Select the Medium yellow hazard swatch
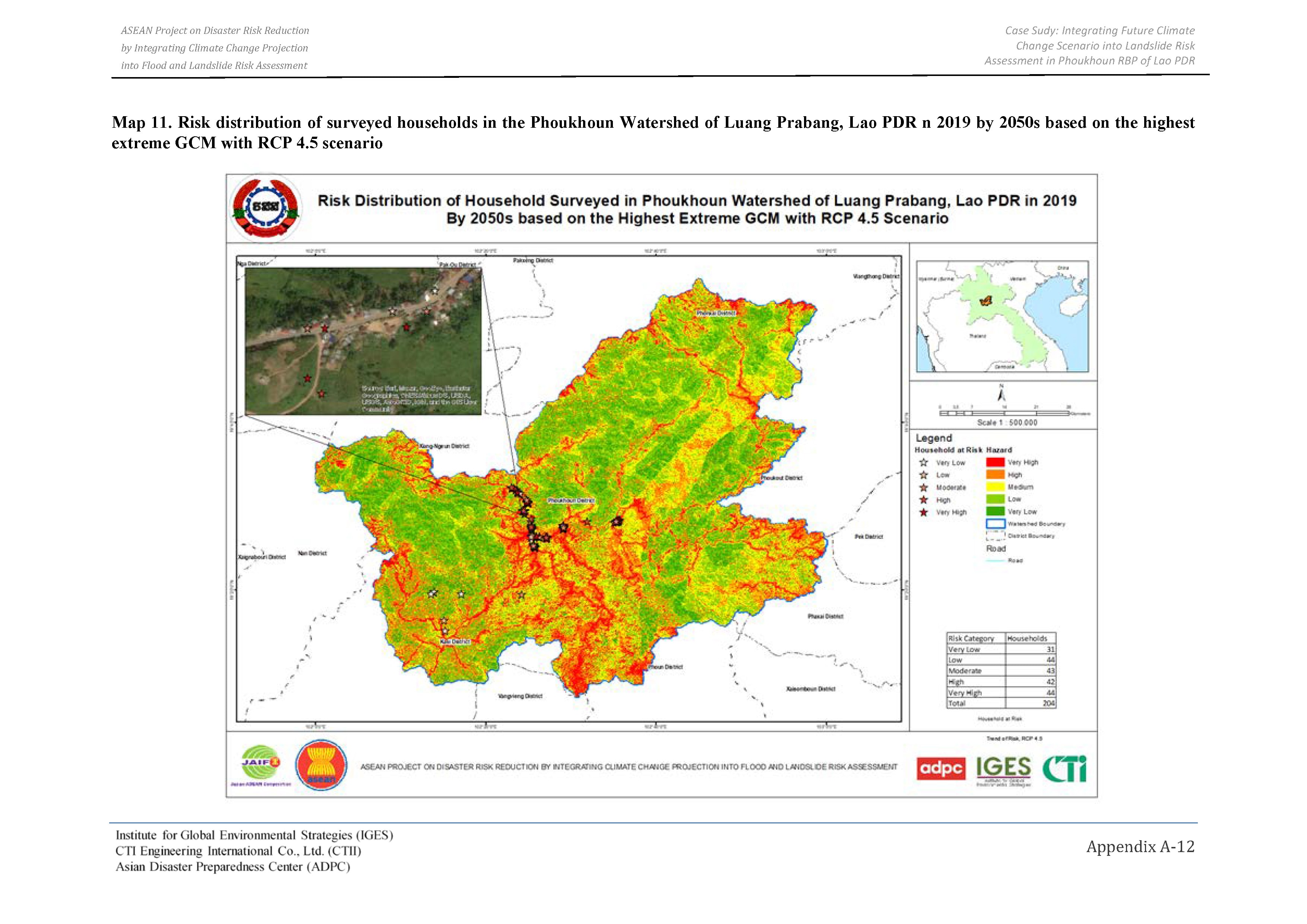This screenshot has width=1307, height=924. pos(995,487)
